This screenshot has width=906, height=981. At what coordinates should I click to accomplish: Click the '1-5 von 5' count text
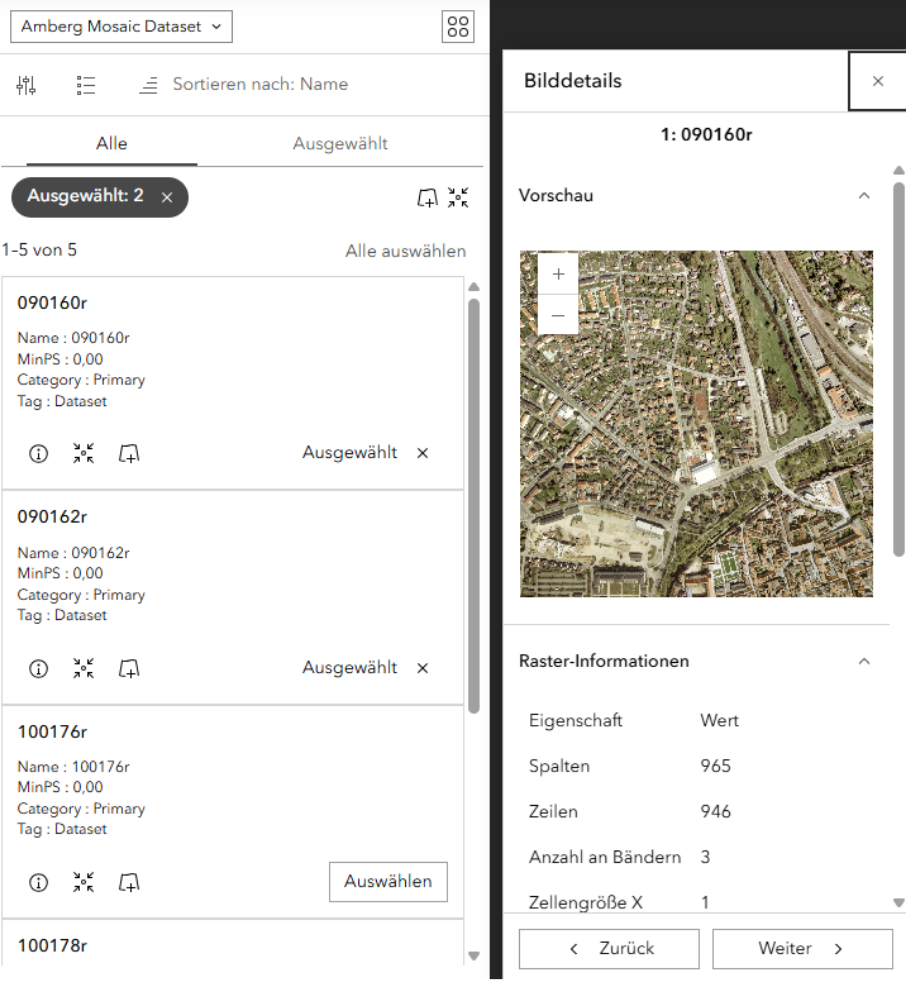pos(39,250)
